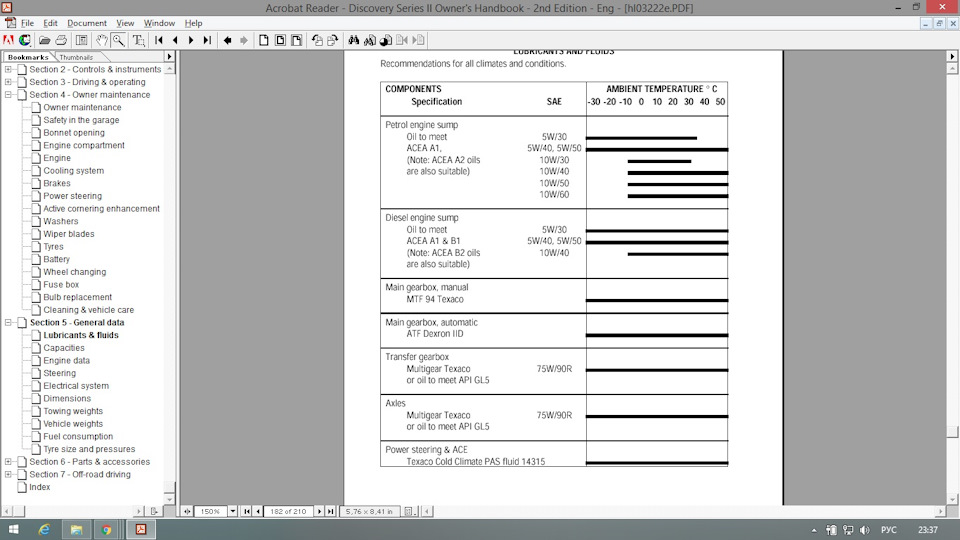This screenshot has height=540, width=960.
Task: Go to last page in top toolbar
Action: 207,40
